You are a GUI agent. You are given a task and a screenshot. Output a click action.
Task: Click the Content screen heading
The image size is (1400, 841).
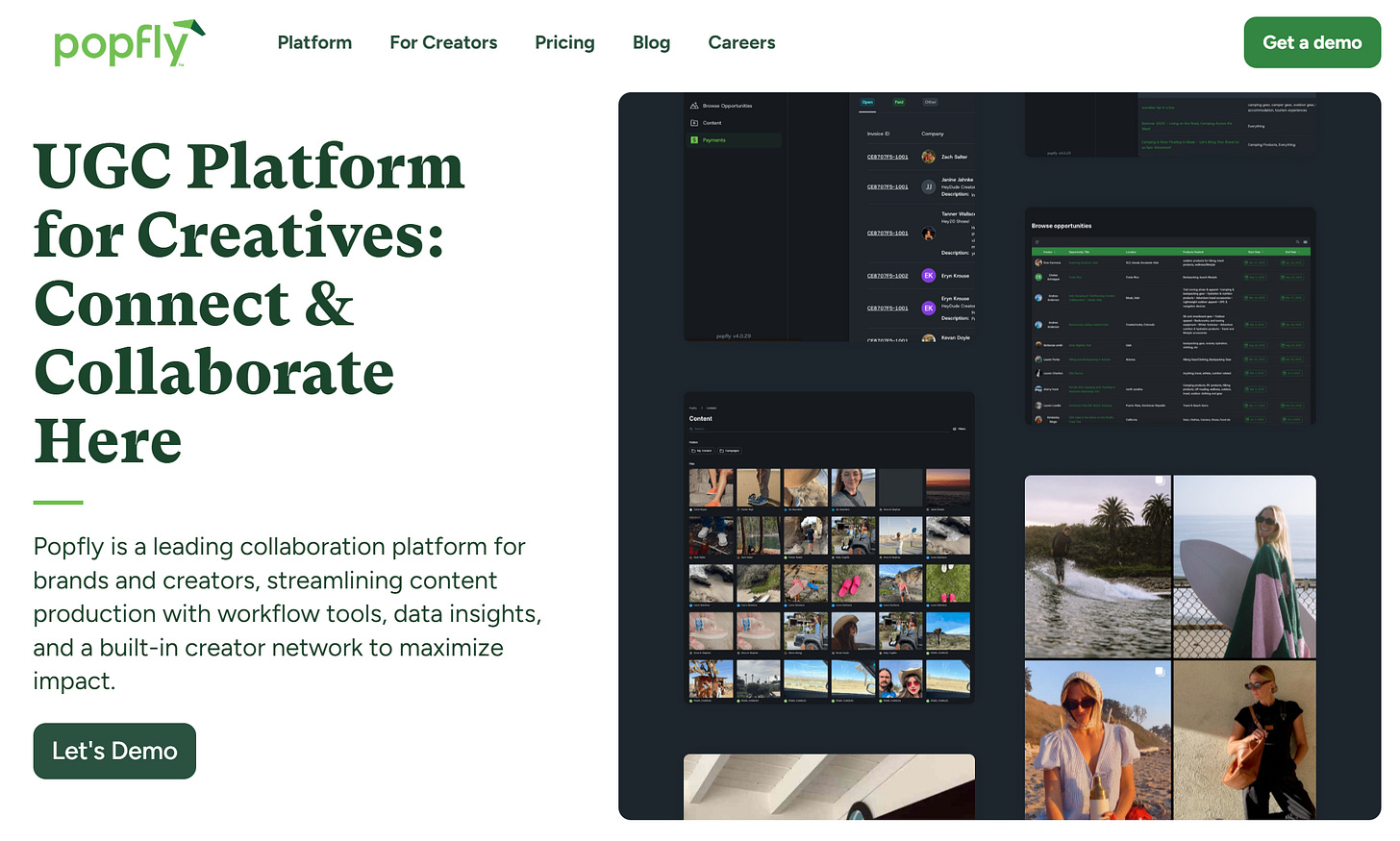[700, 419]
